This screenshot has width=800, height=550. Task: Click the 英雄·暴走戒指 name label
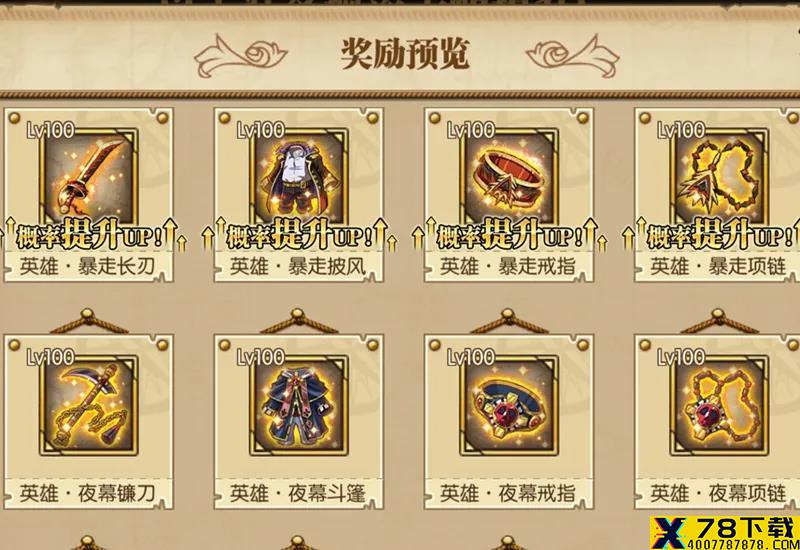click(x=508, y=266)
